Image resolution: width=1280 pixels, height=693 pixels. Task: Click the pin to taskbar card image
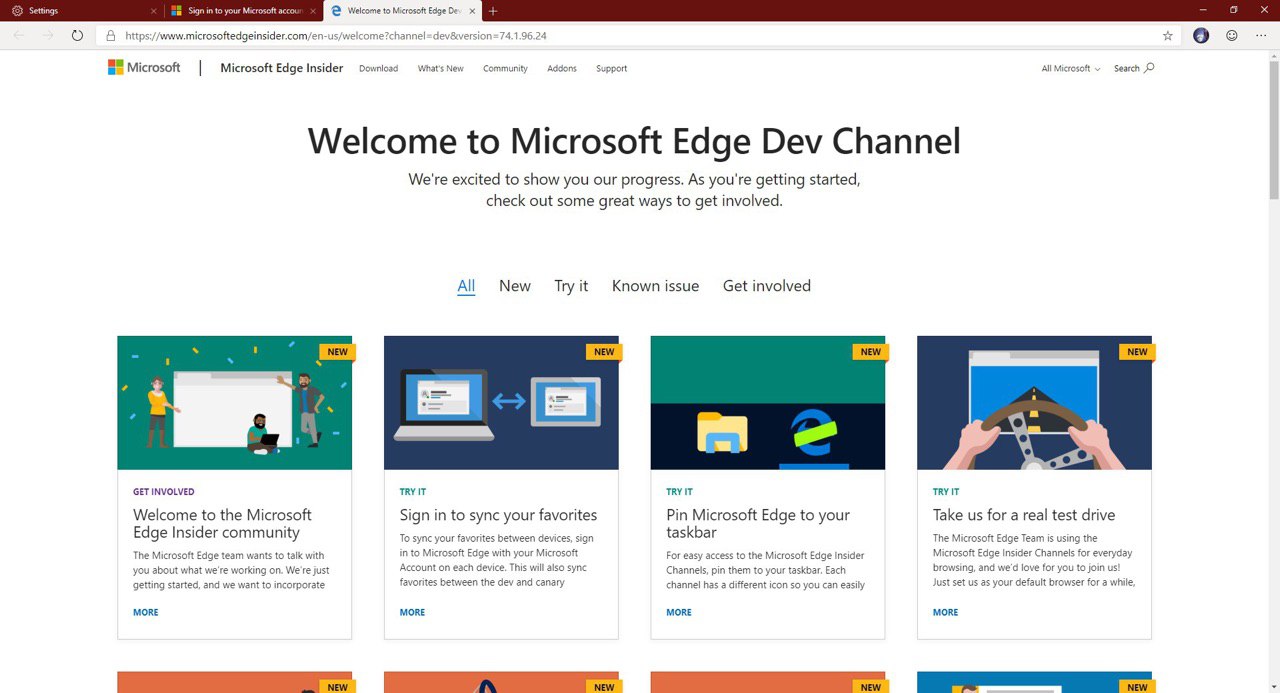pyautogui.click(x=768, y=403)
